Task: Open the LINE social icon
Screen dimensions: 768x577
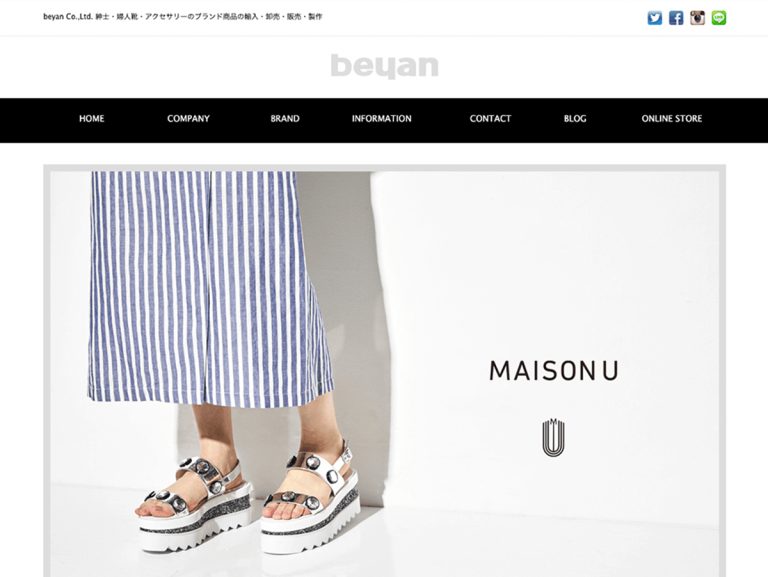Action: [x=719, y=18]
